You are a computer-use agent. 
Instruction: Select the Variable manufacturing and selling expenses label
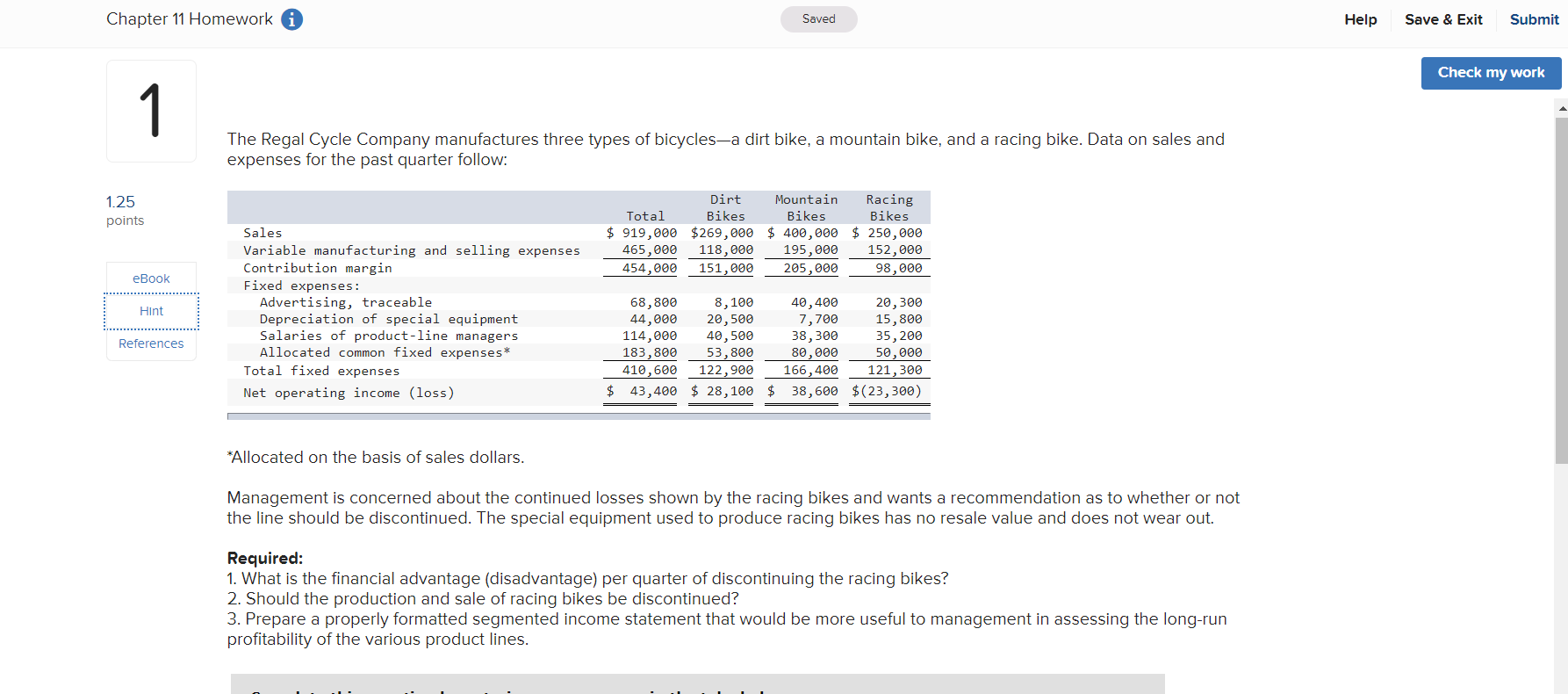coord(412,250)
